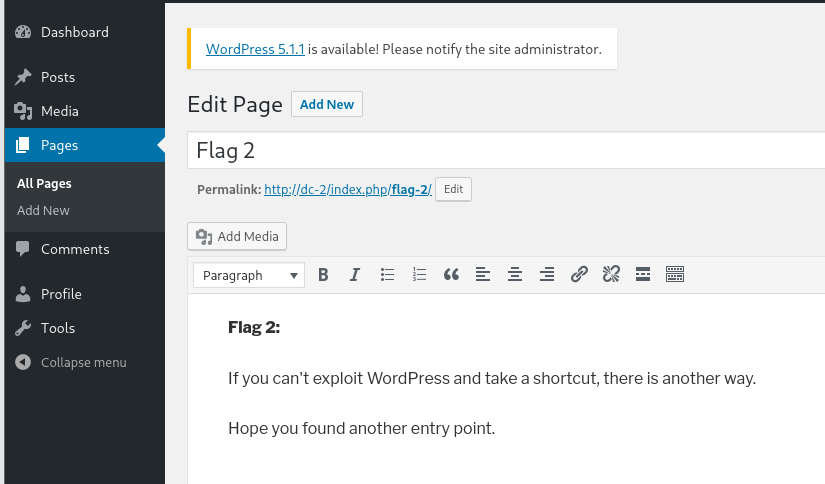The image size is (825, 484).
Task: Click the Pages icon in sidebar
Action: [x=23, y=145]
